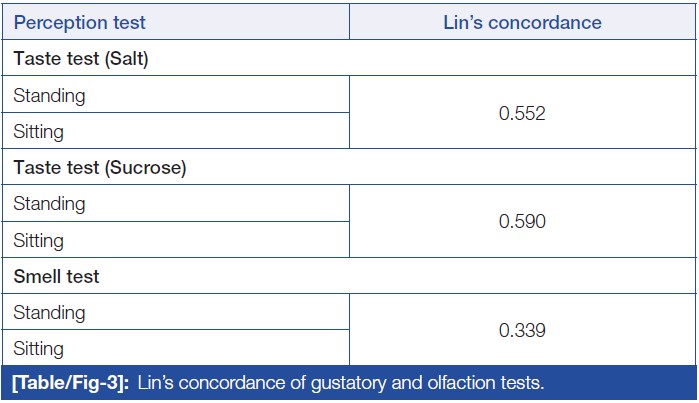699x403 pixels.
Task: Click 'Standing' under Smell test
Action: (50, 313)
